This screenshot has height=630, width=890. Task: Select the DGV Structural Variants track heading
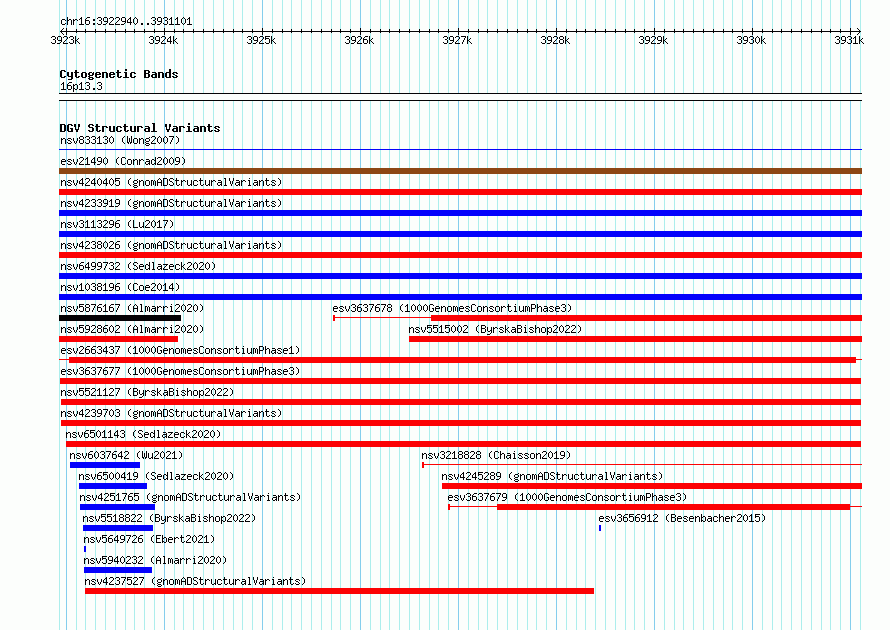(x=140, y=128)
